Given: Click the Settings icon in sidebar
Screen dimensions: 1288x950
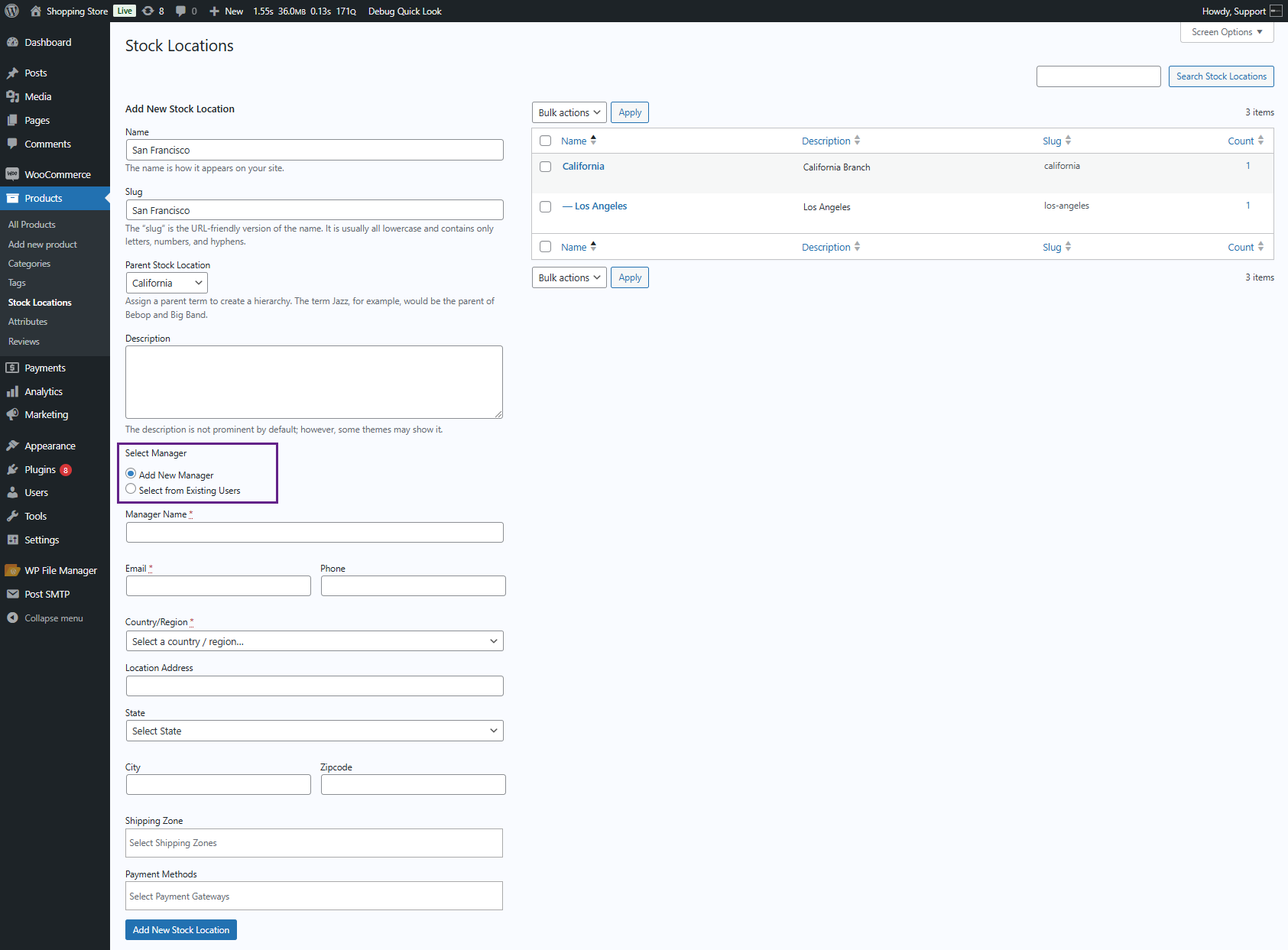Looking at the screenshot, I should tap(12, 540).
